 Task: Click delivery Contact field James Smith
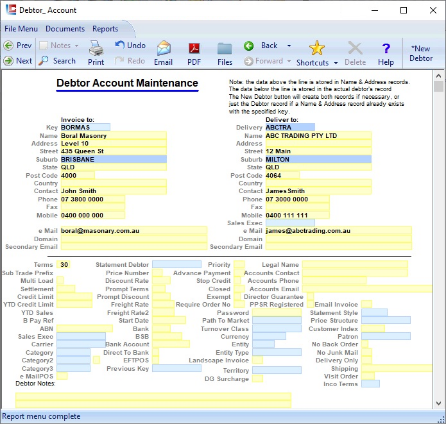click(318, 191)
